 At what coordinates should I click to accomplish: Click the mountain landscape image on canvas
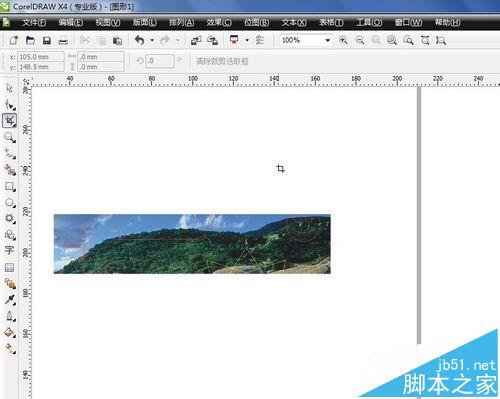tap(192, 244)
